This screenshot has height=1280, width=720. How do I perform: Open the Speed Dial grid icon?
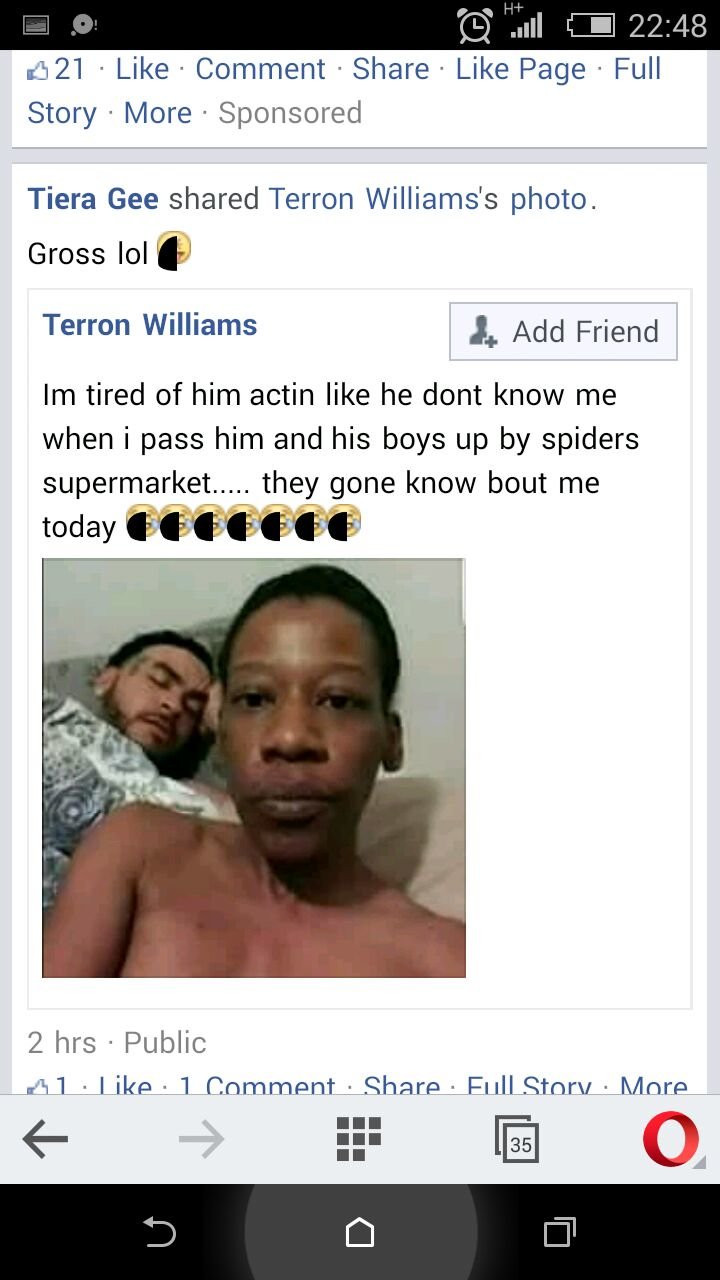coord(359,1139)
